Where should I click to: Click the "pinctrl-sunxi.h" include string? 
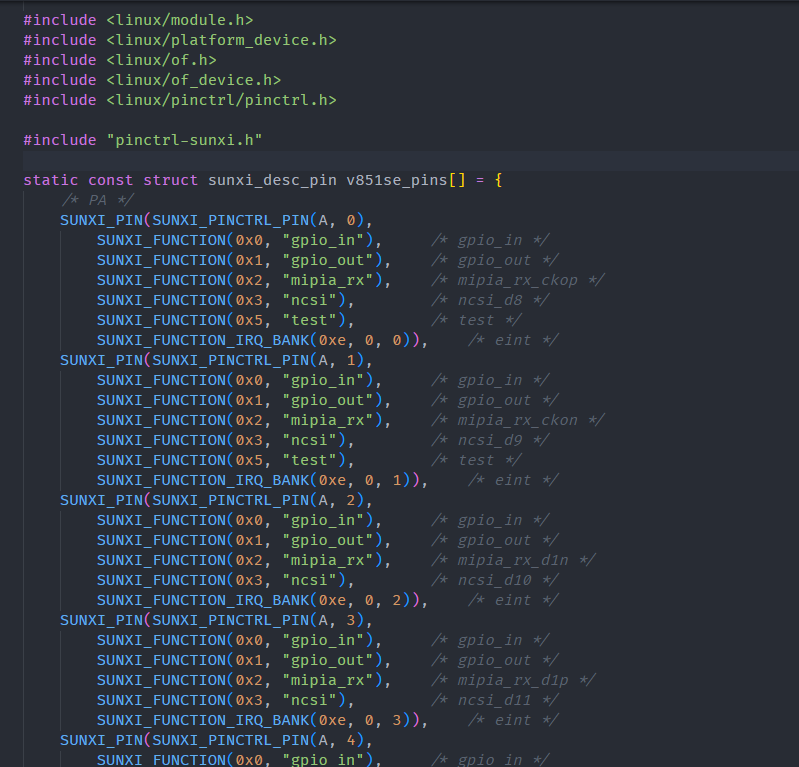[184, 140]
